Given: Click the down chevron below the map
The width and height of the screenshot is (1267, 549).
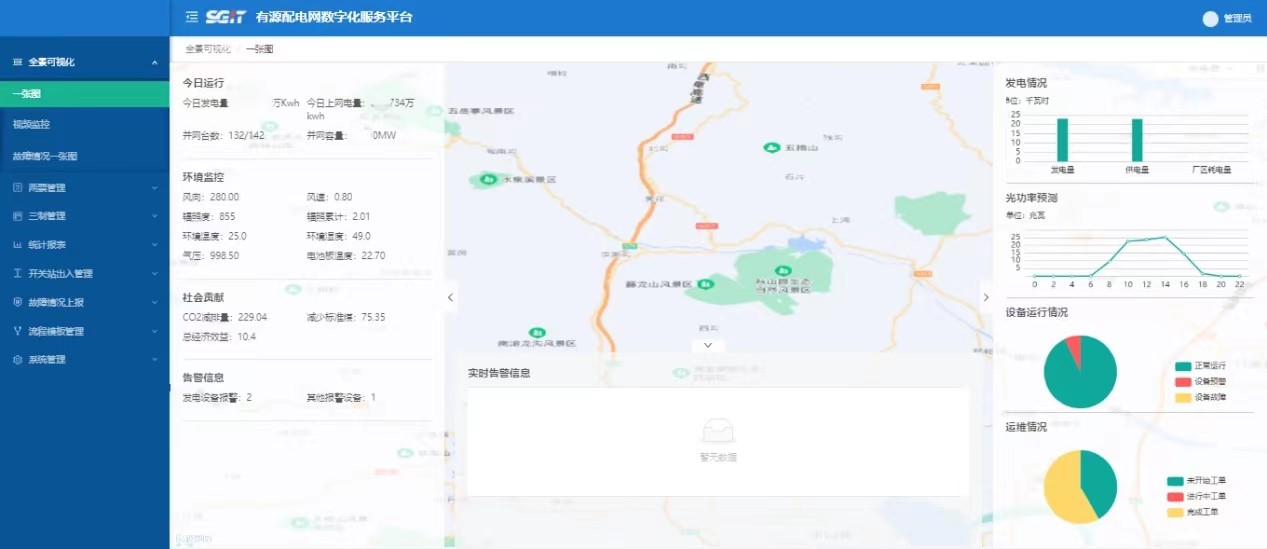Looking at the screenshot, I should pyautogui.click(x=708, y=345).
